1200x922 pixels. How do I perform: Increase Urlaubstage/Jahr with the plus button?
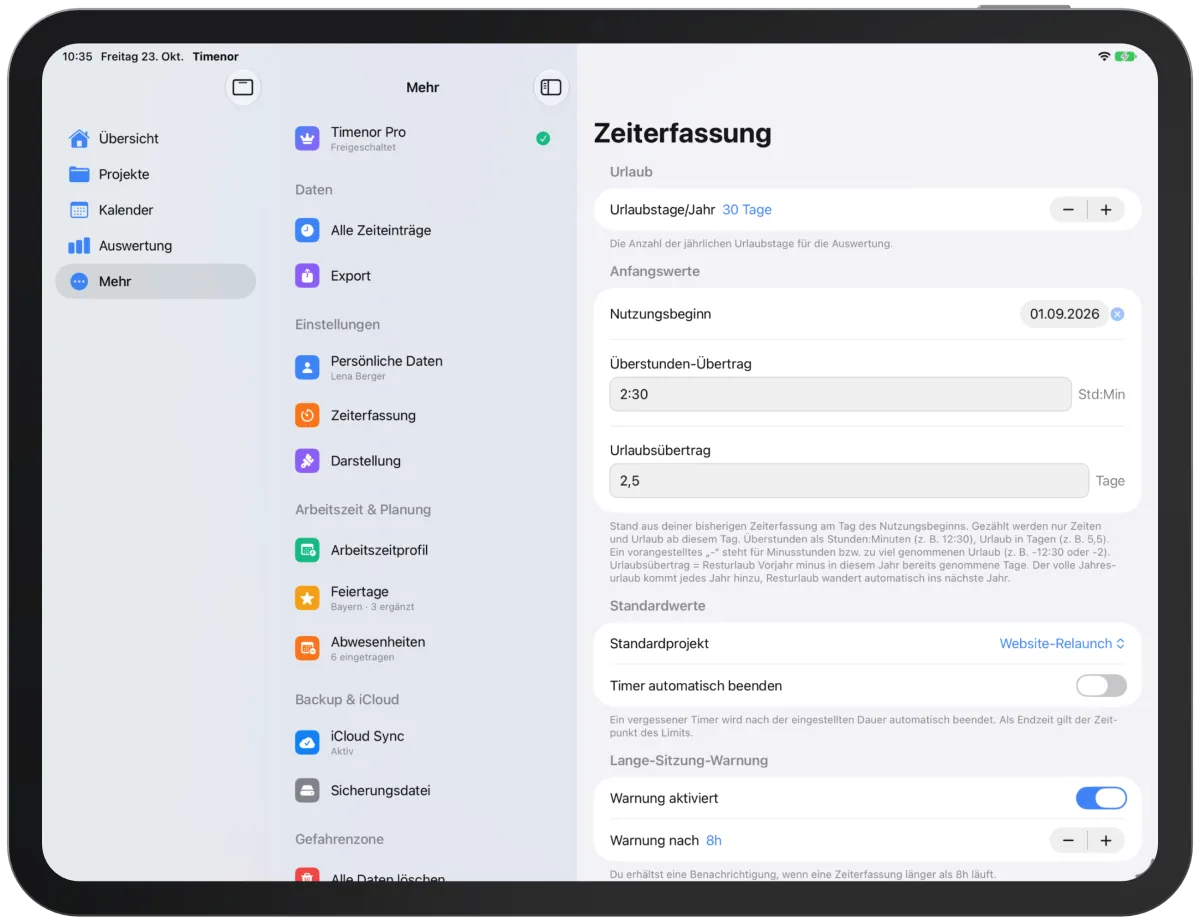(1106, 210)
